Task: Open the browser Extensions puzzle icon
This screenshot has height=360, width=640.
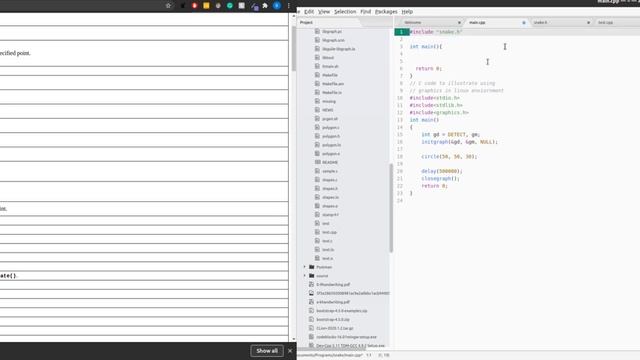Action: [265, 6]
